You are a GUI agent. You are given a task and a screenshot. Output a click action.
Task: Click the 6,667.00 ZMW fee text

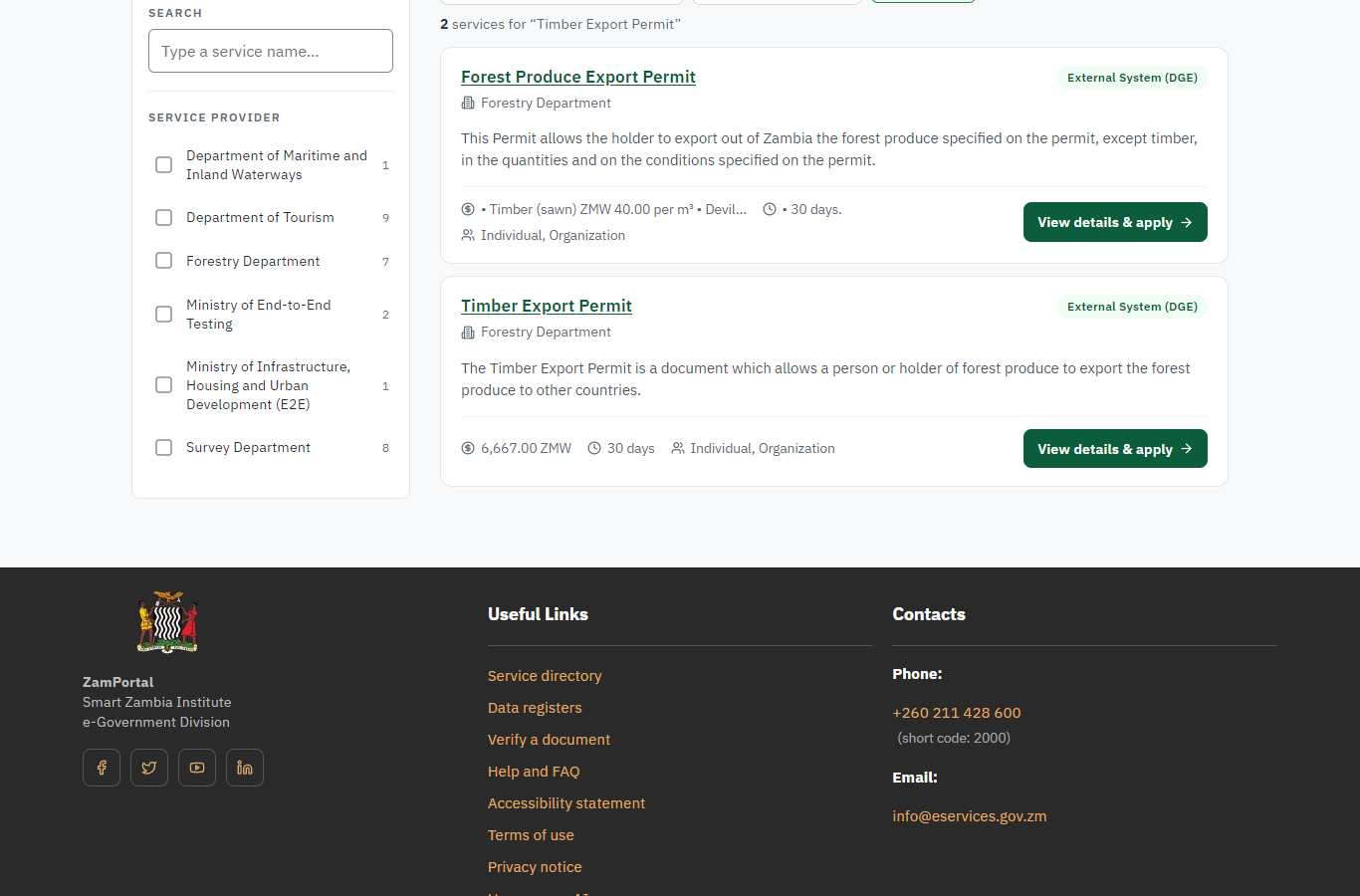526,448
